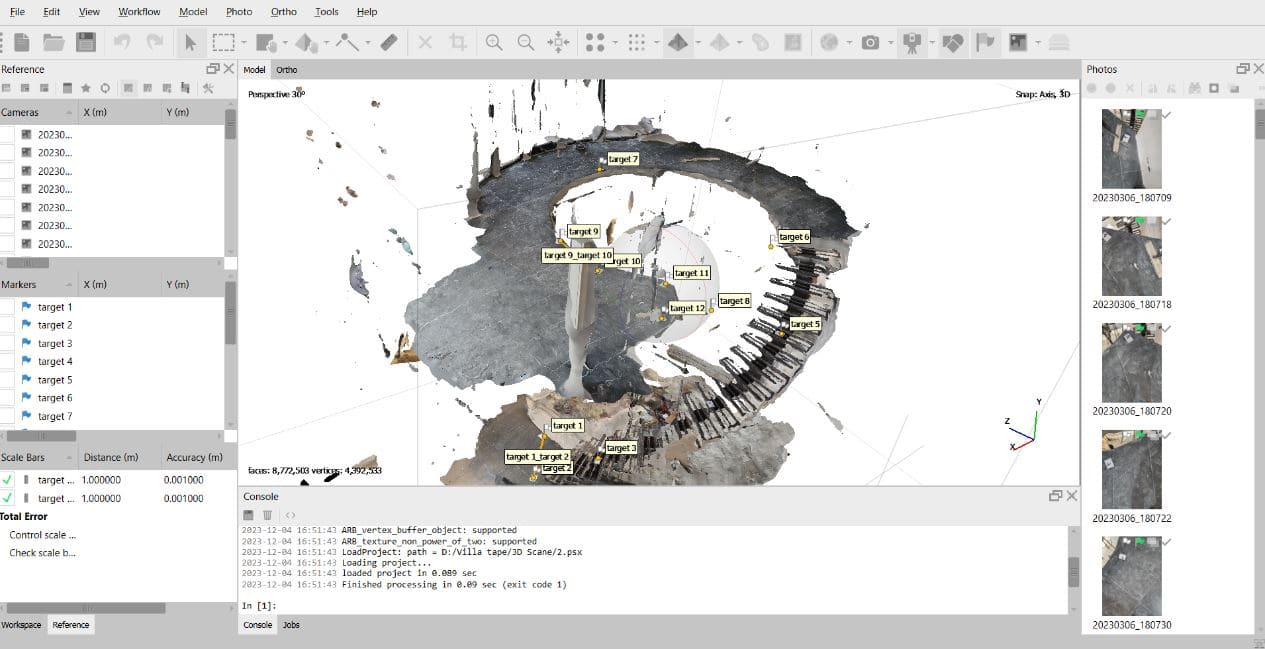Viewport: 1265px width, 649px height.
Task: Open the Rectangle Selection dropdown arrow
Action: point(243,43)
